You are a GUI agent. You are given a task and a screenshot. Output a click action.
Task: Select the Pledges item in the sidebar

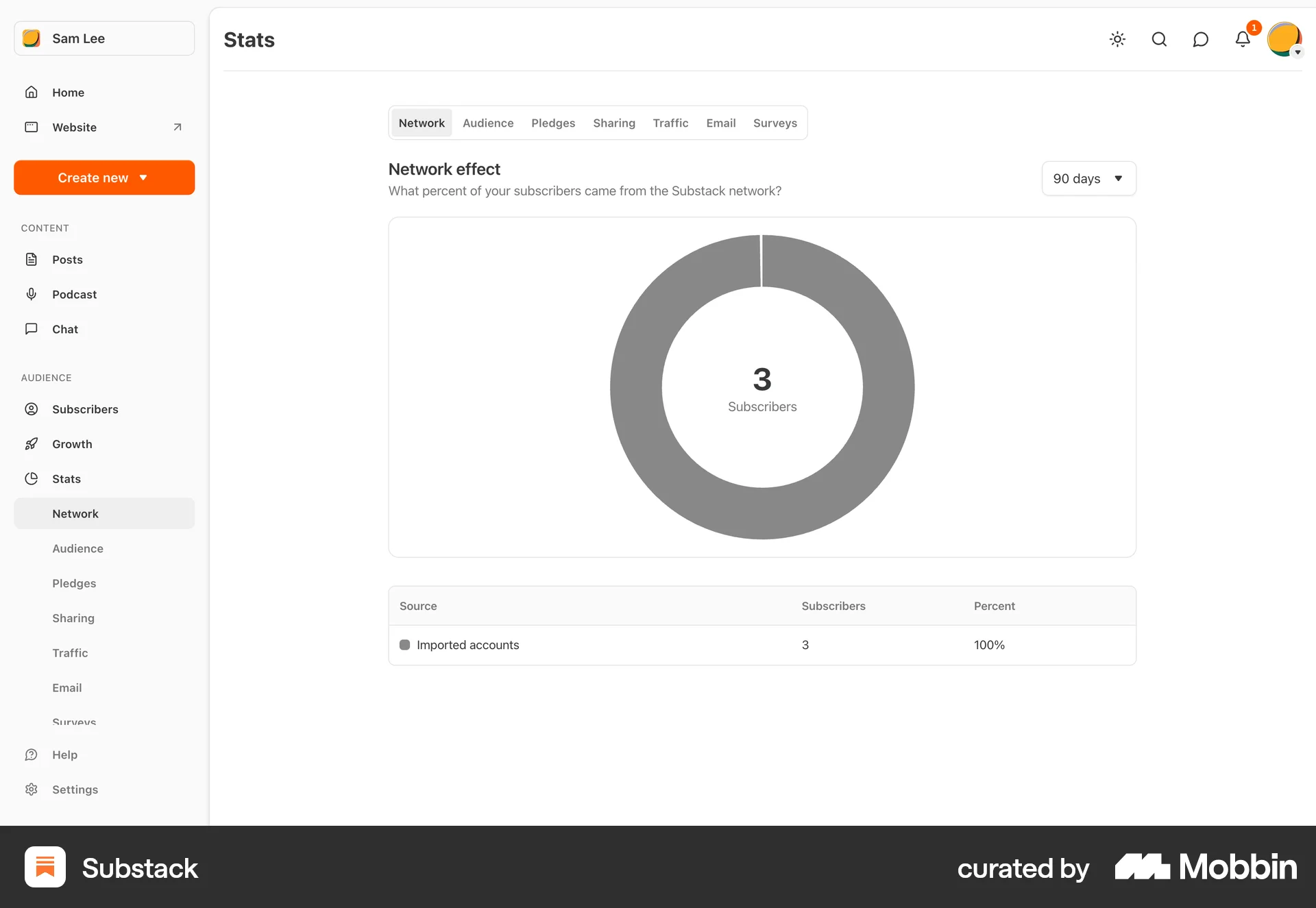pos(74,583)
